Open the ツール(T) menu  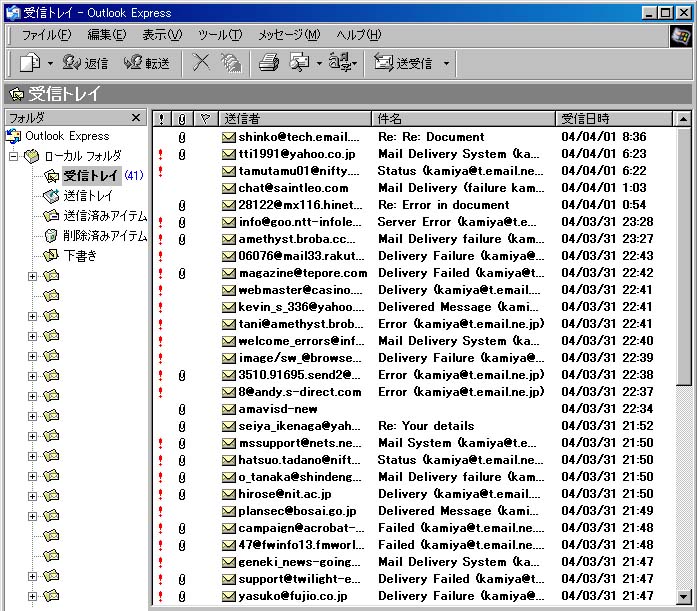click(x=220, y=35)
